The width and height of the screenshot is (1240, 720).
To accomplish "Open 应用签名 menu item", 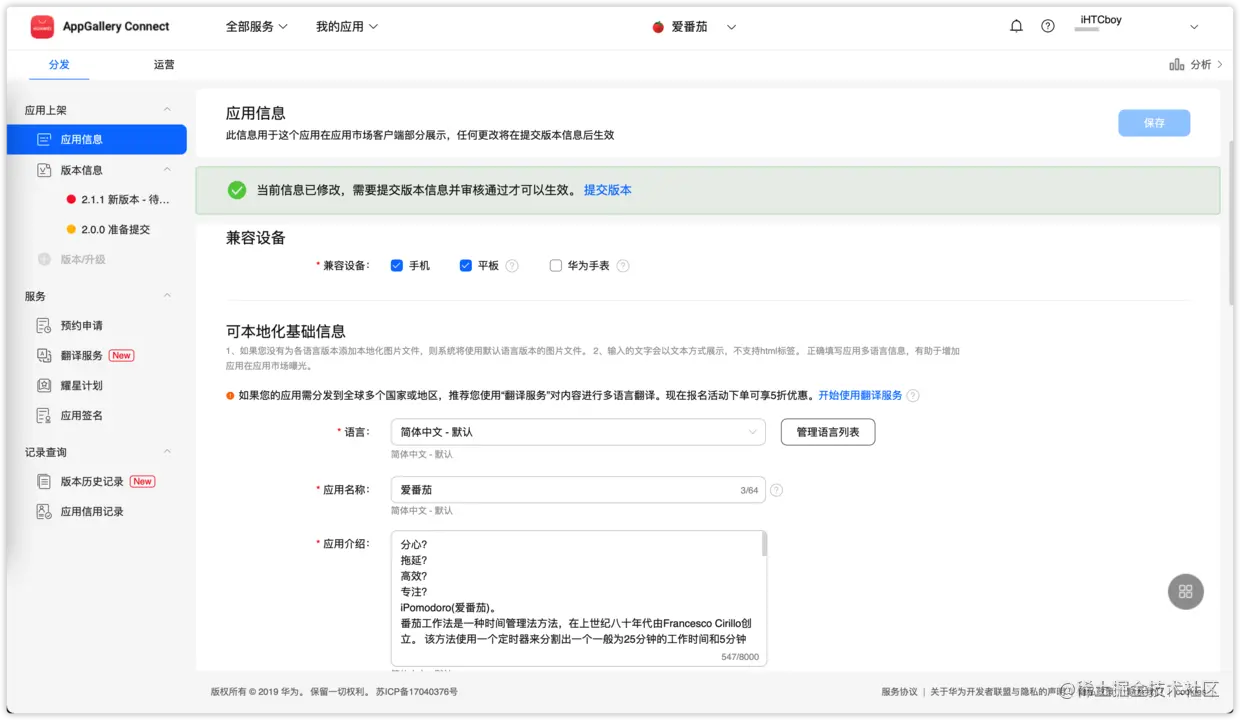I will click(x=82, y=416).
